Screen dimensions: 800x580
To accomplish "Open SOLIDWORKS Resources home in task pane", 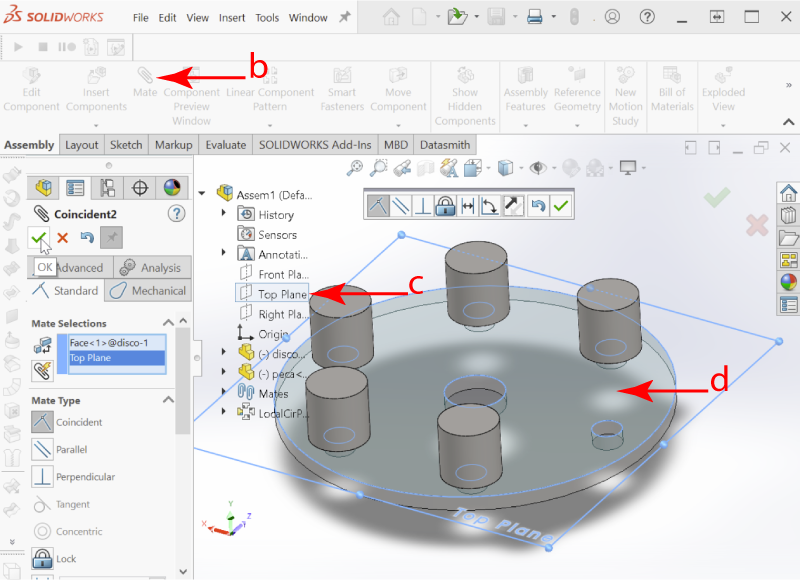I will 788,193.
